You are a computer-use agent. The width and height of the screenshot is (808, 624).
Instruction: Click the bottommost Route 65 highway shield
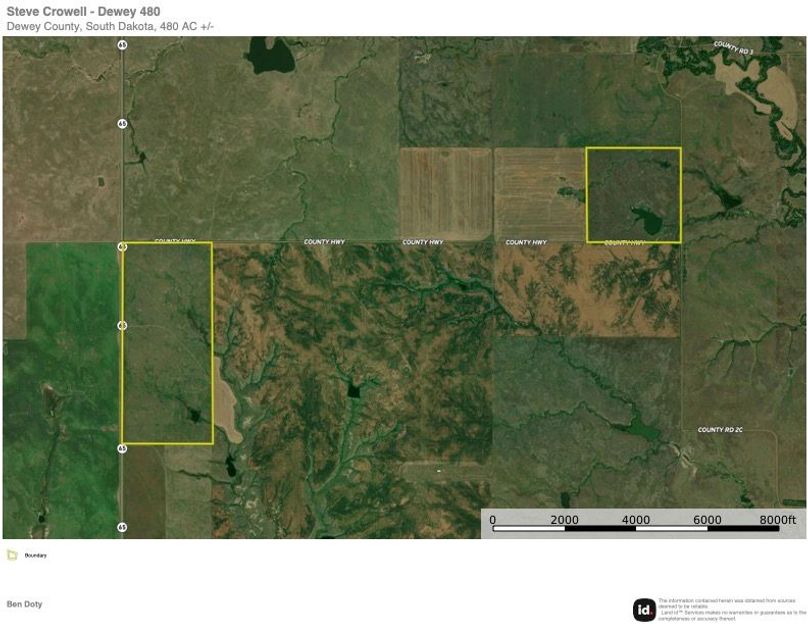coord(122,527)
